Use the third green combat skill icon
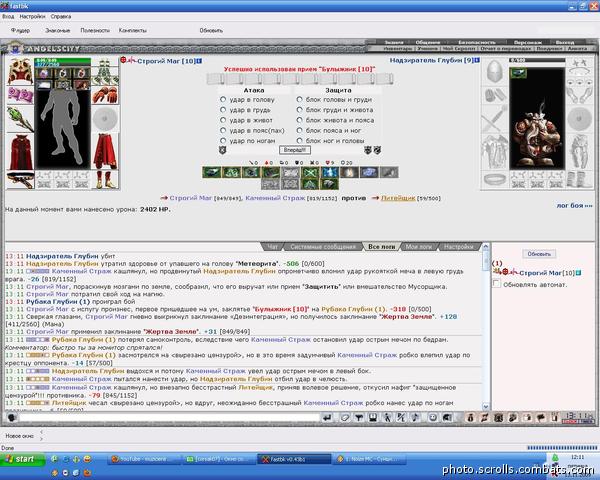600x480 pixels. [x=251, y=172]
